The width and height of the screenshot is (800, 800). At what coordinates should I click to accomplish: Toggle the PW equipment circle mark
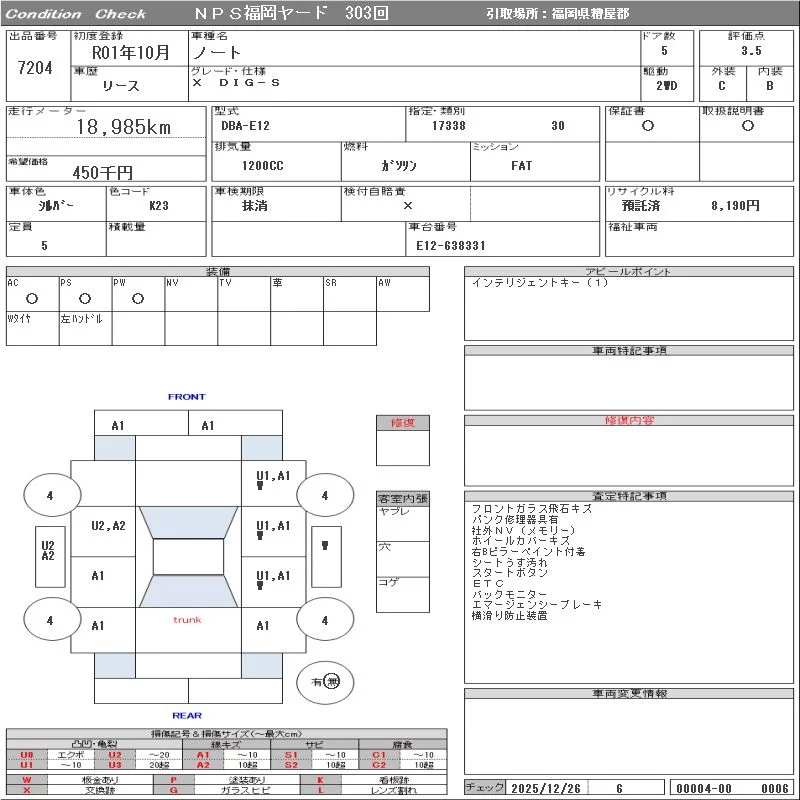coord(138,298)
